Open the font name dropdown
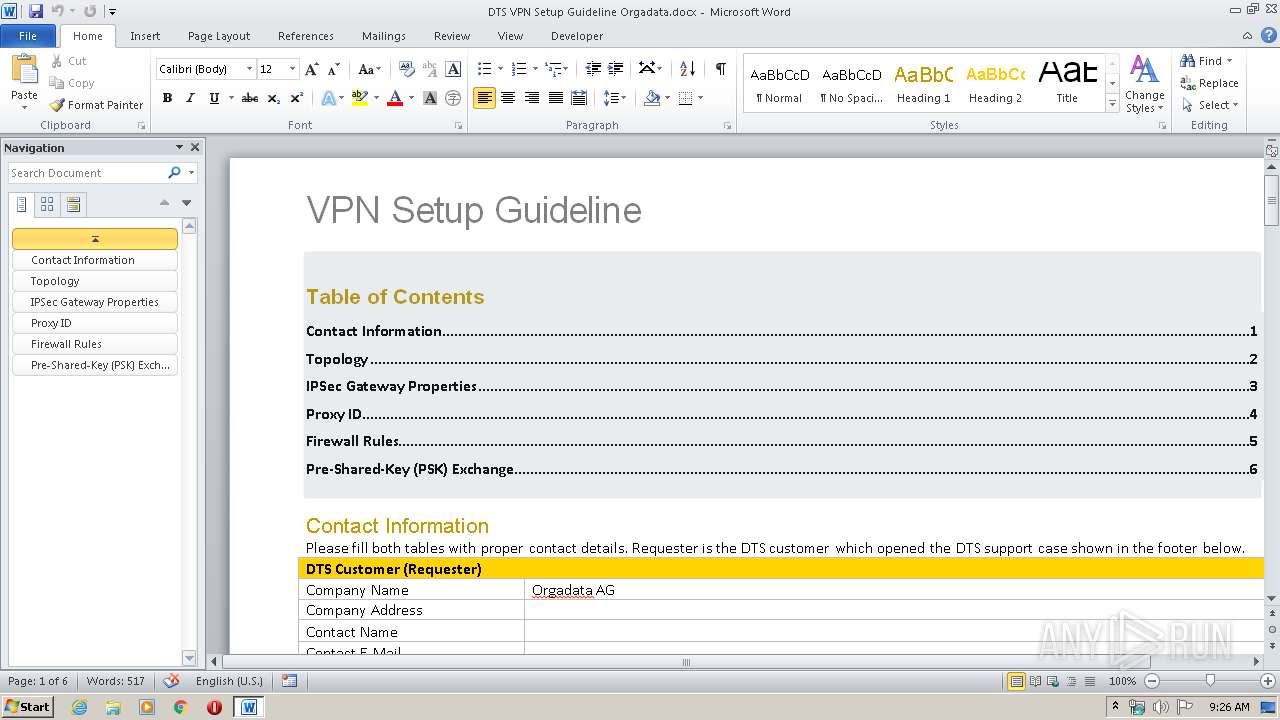1280x720 pixels. tap(249, 69)
